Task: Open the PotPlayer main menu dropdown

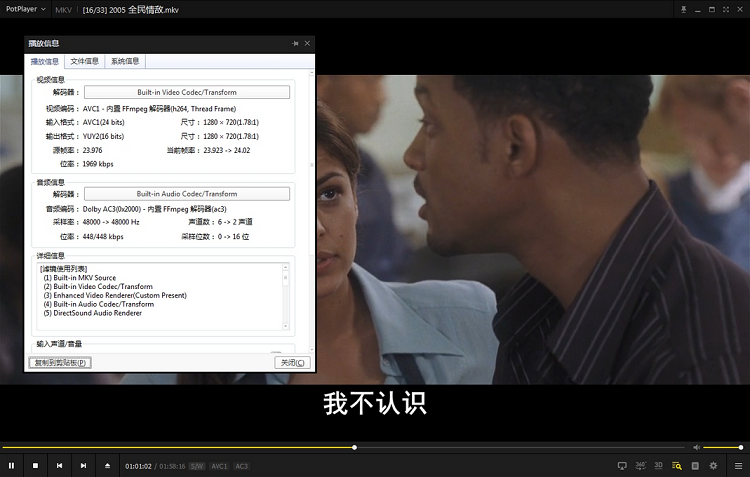Action: point(28,8)
